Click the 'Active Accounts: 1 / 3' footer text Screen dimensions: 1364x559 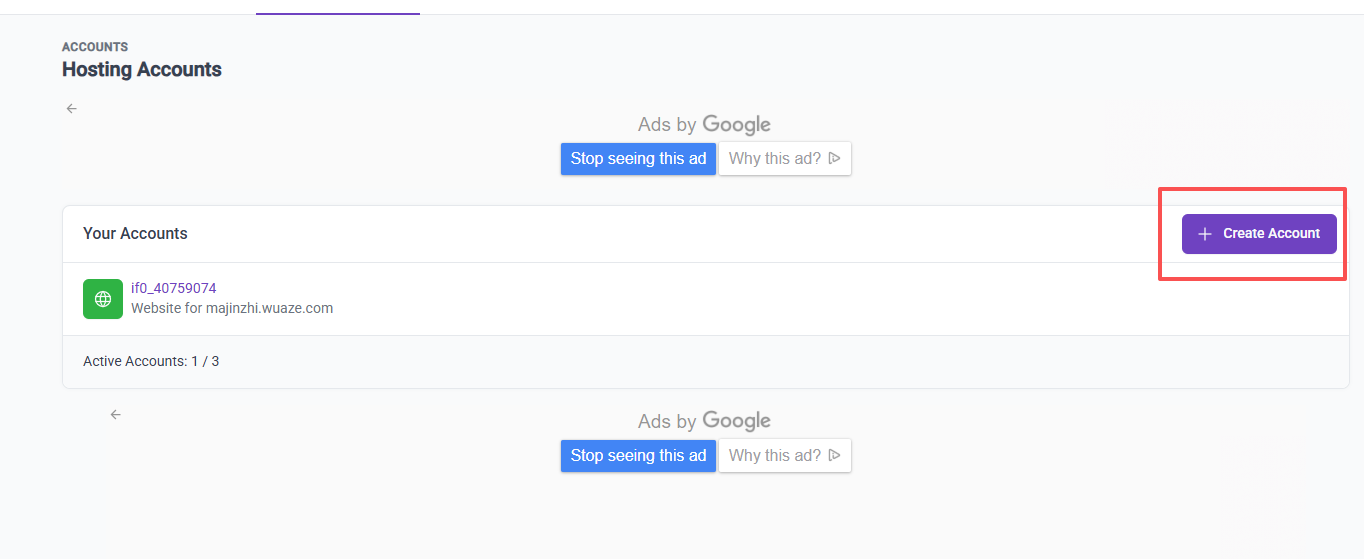pyautogui.click(x=151, y=361)
